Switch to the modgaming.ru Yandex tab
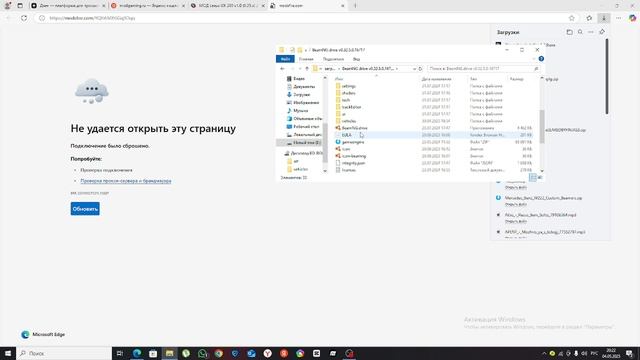Viewport: 640px width, 360px height. [148, 6]
